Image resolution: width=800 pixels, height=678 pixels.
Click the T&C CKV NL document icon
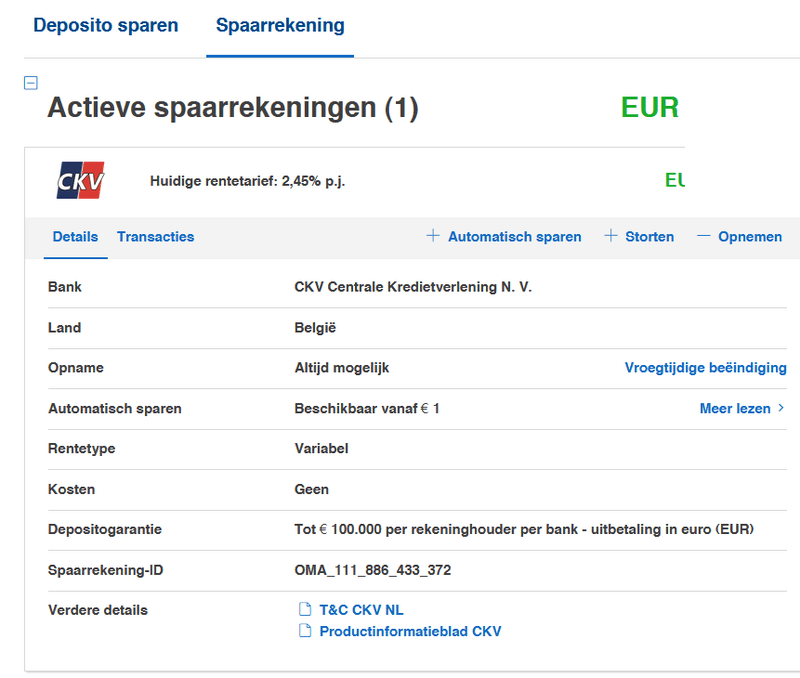pos(306,609)
